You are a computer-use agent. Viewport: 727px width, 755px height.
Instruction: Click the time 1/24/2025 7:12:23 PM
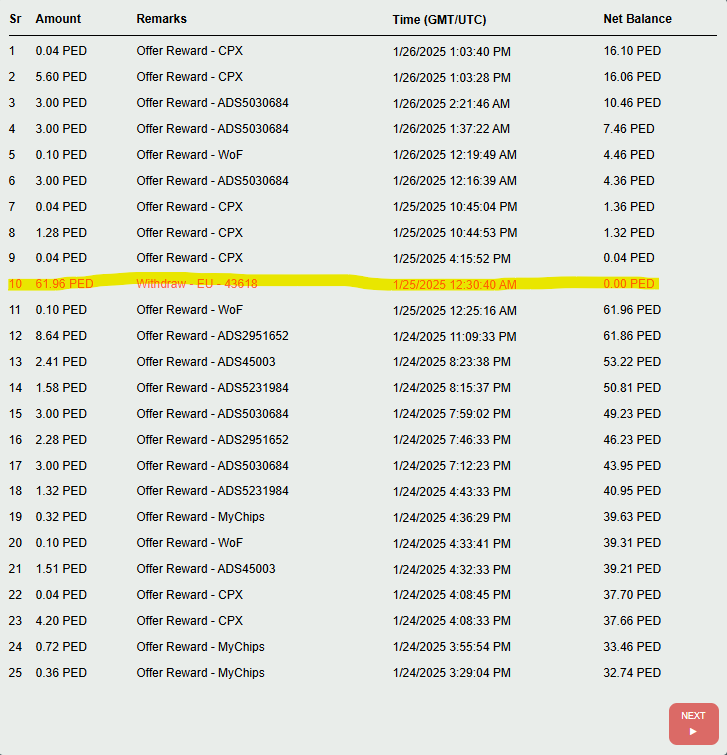(452, 466)
